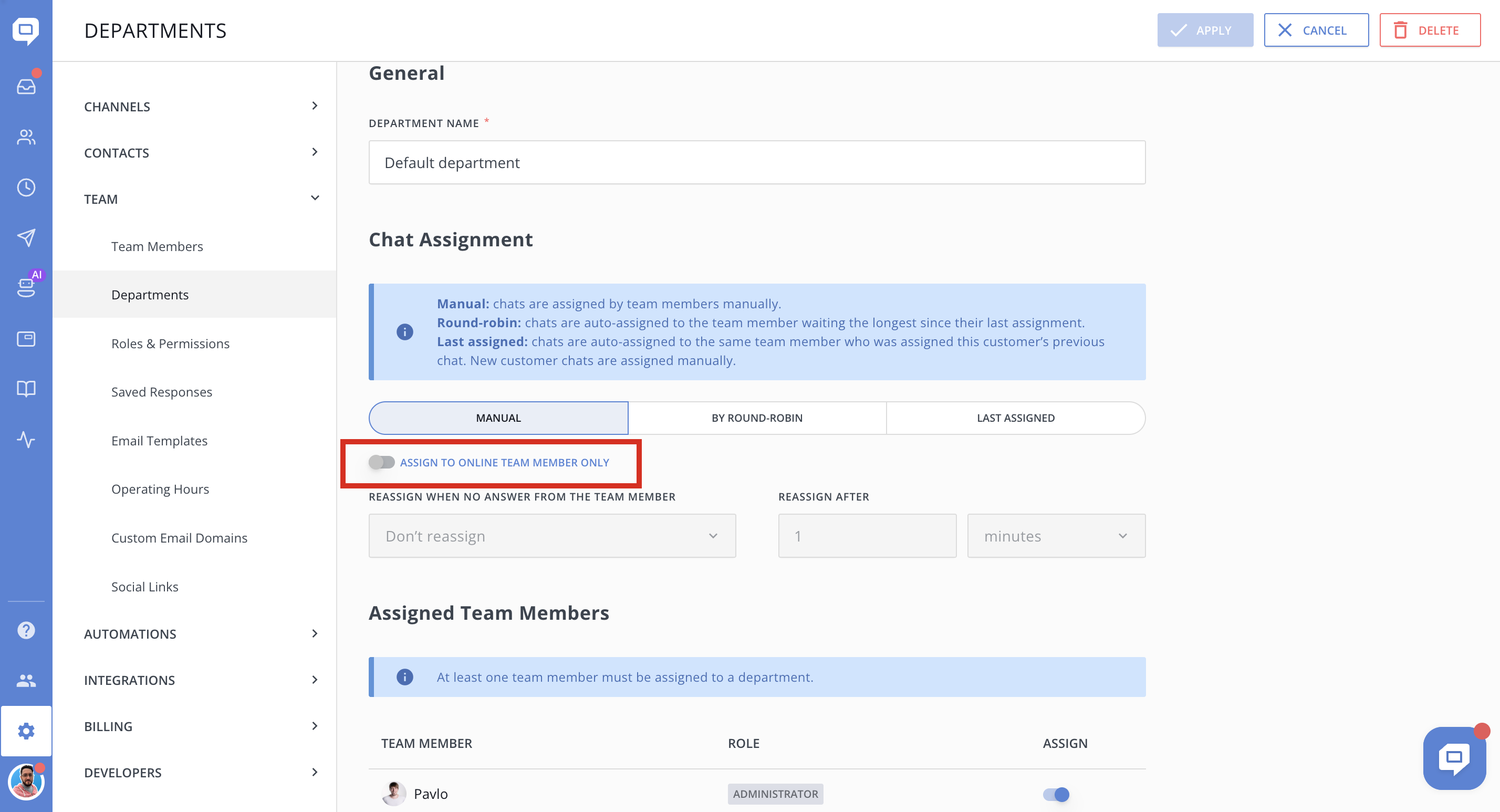1500x812 pixels.
Task: Open Roles & Permissions menu item
Action: (170, 343)
